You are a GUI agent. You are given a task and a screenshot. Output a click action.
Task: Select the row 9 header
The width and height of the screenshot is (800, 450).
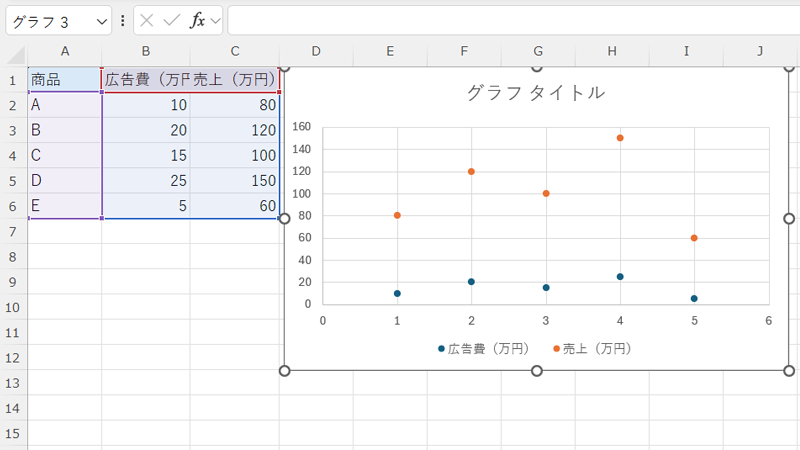coord(13,283)
